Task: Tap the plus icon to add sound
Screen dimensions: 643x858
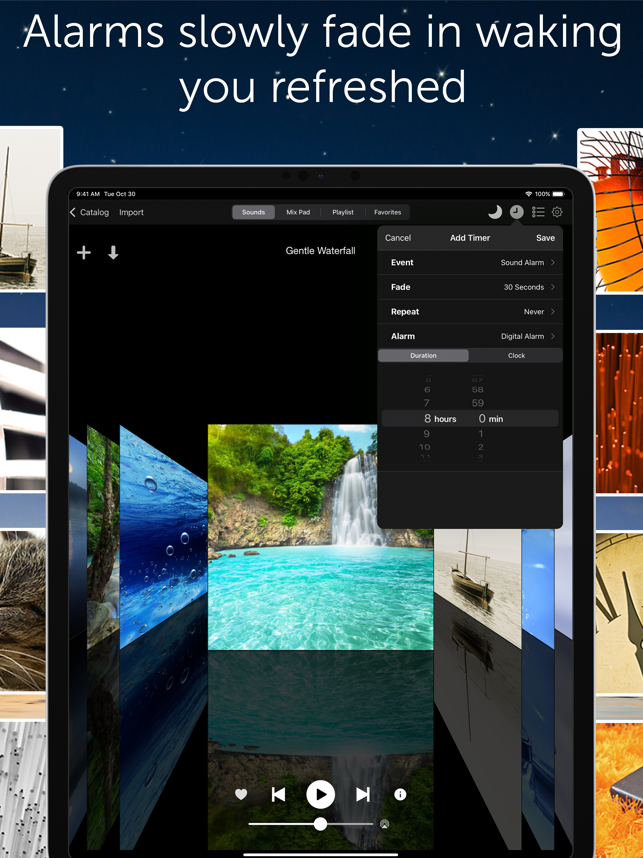Action: pyautogui.click(x=84, y=253)
